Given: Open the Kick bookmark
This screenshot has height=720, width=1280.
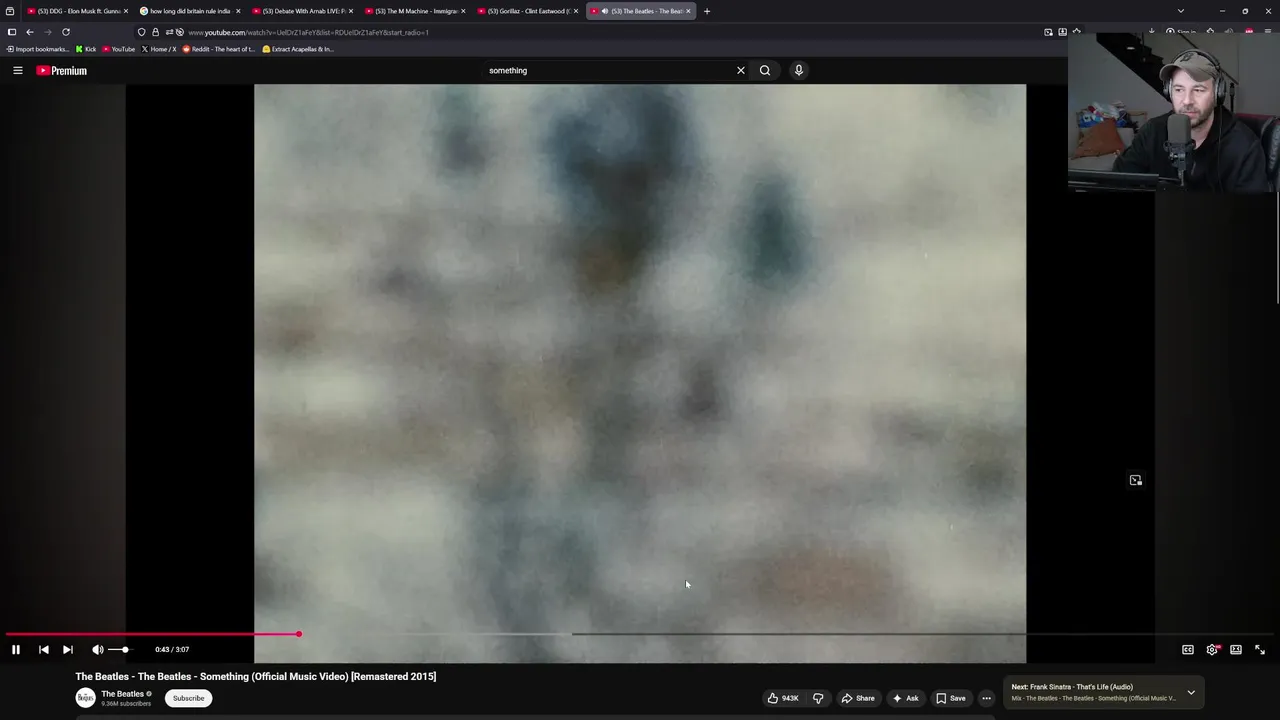Looking at the screenshot, I should pos(86,49).
